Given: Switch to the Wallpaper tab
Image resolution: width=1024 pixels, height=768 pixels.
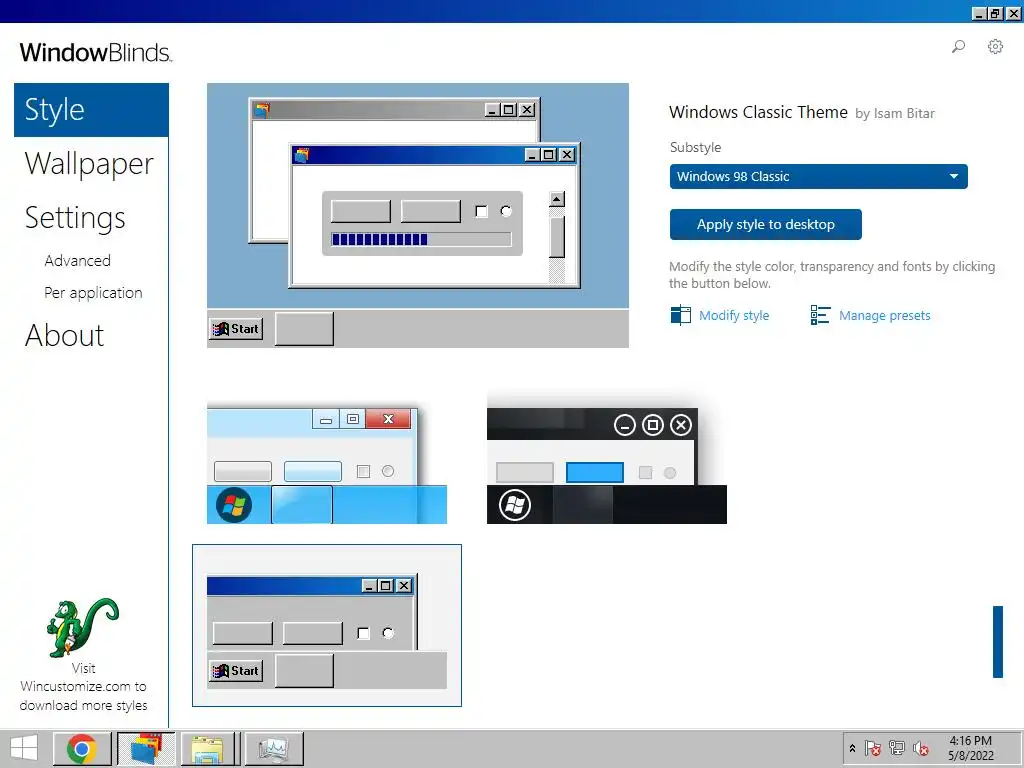Looking at the screenshot, I should pos(89,163).
